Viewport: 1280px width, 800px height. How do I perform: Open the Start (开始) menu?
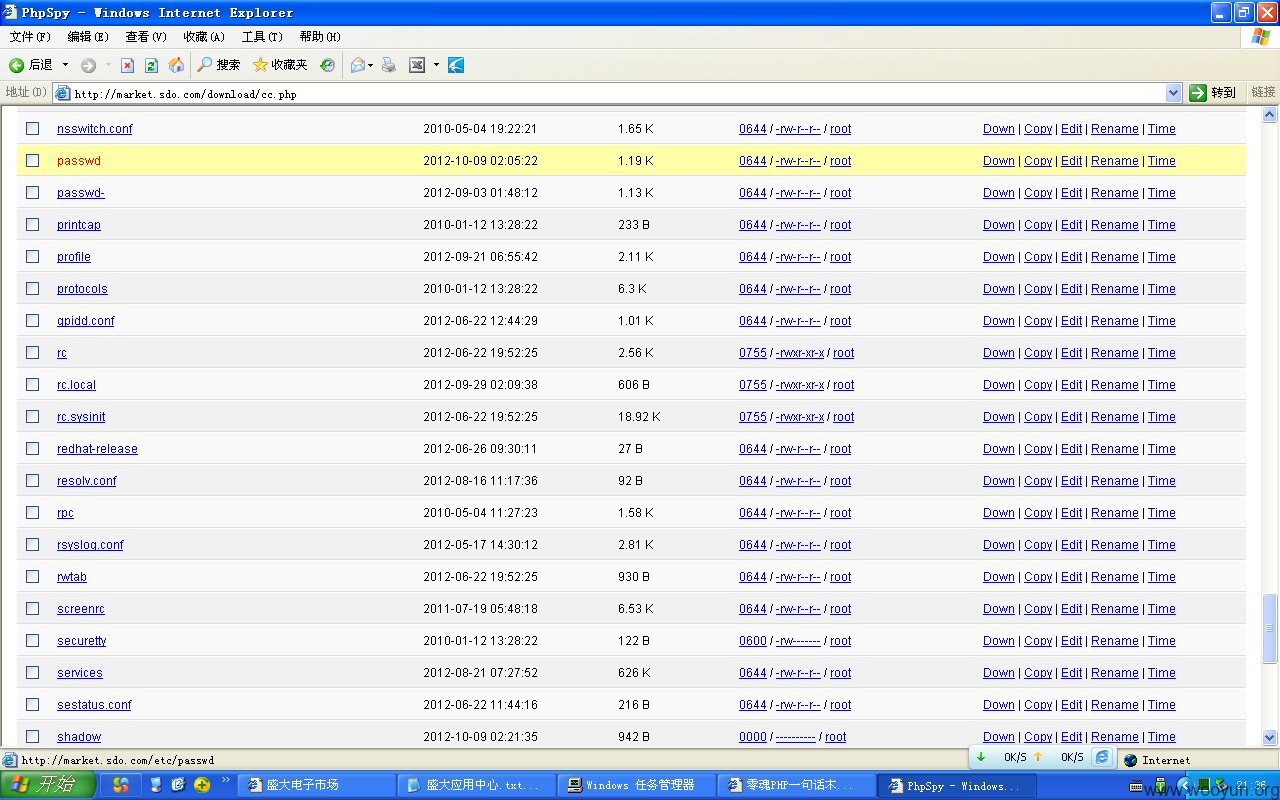click(x=47, y=785)
